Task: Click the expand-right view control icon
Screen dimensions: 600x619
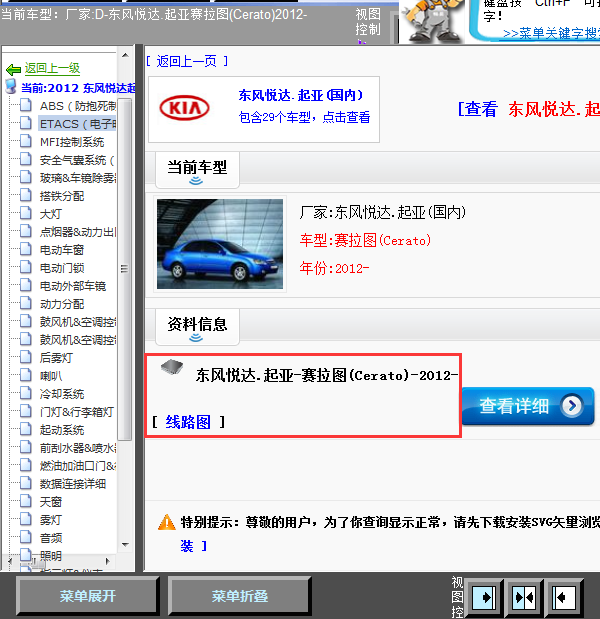Action: coord(484,597)
